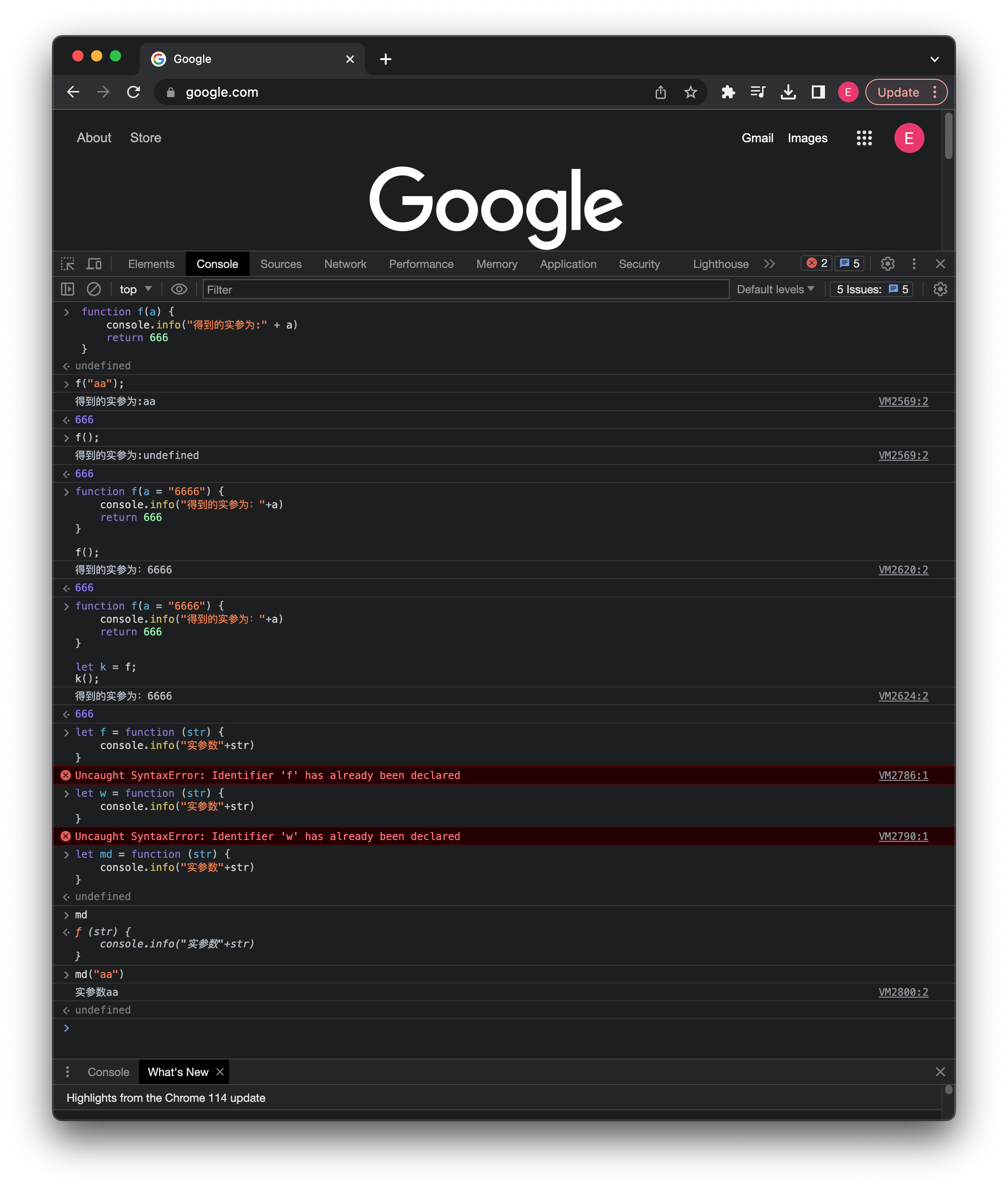1008x1190 pixels.
Task: Click the blue issues count badge in tab bar
Action: click(x=849, y=263)
